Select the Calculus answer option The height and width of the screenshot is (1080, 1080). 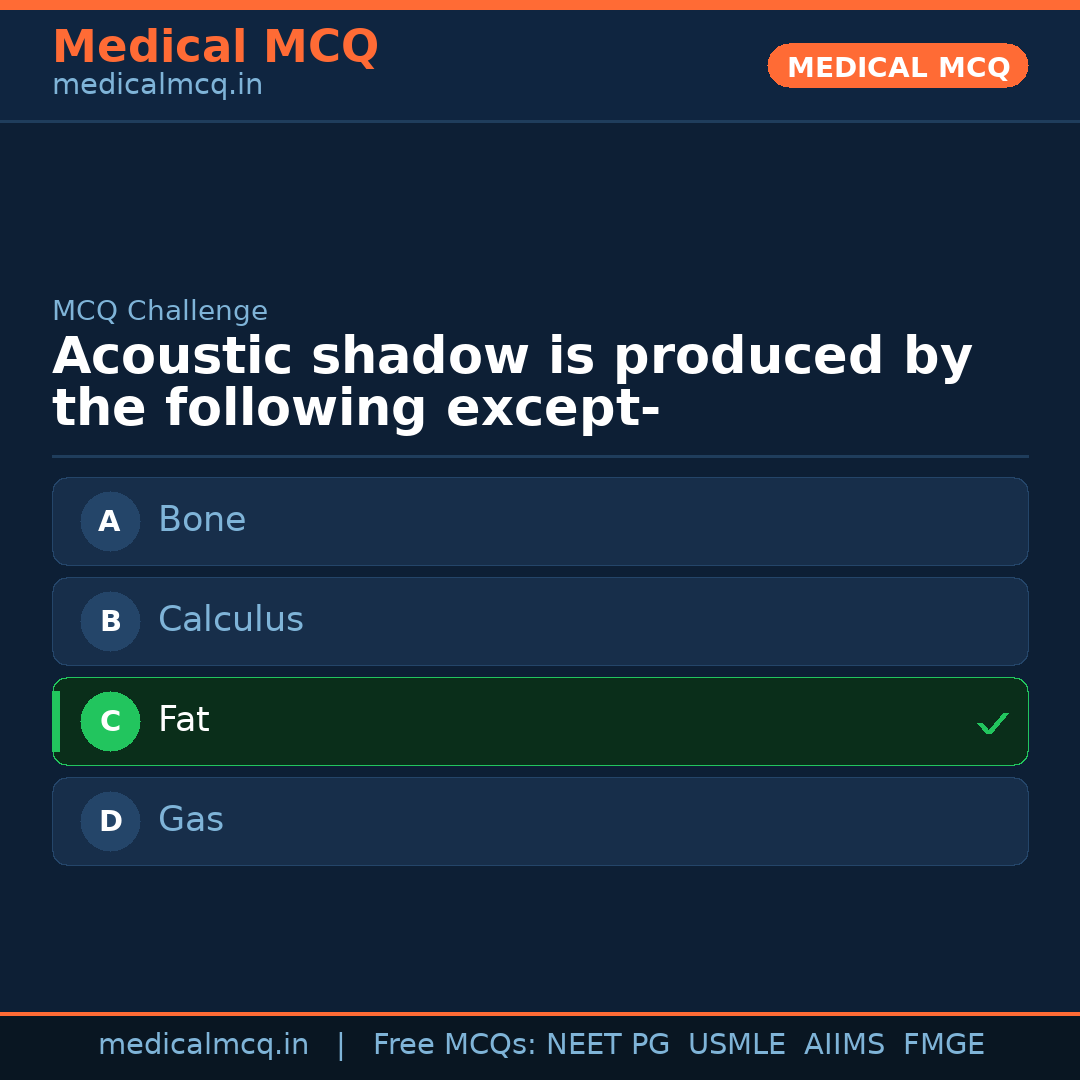point(540,621)
